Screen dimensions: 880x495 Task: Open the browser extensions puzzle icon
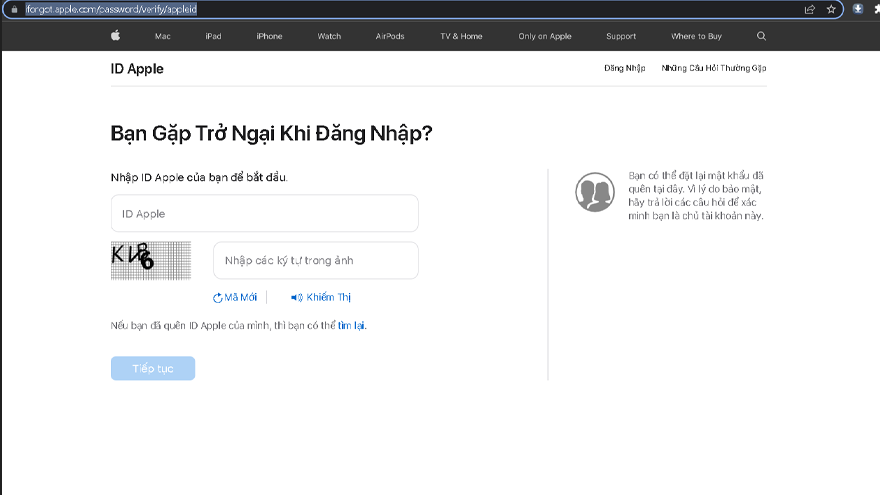875,9
